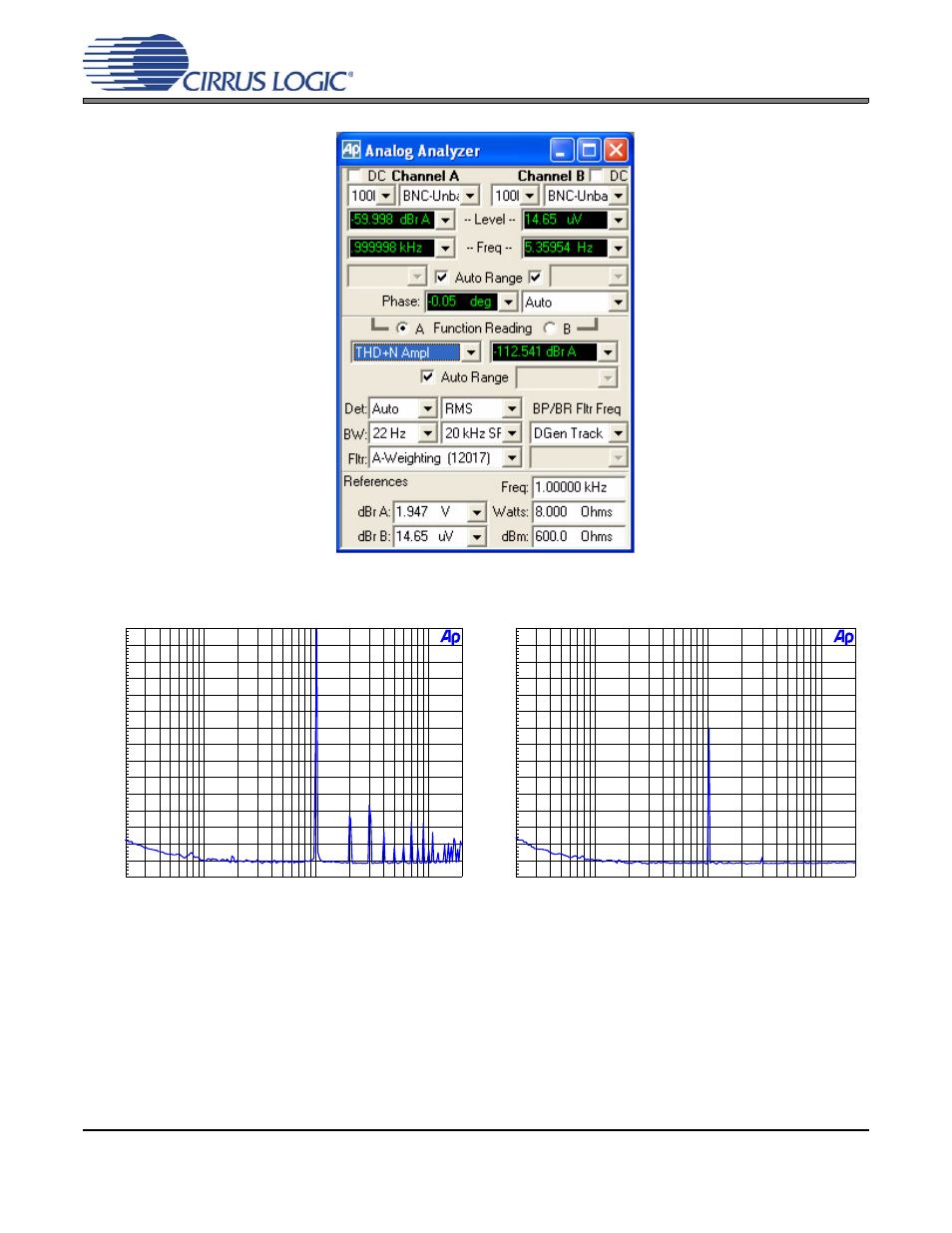Viewport: 952px width, 1233px height.
Task: Click the References label
Action: 375,481
